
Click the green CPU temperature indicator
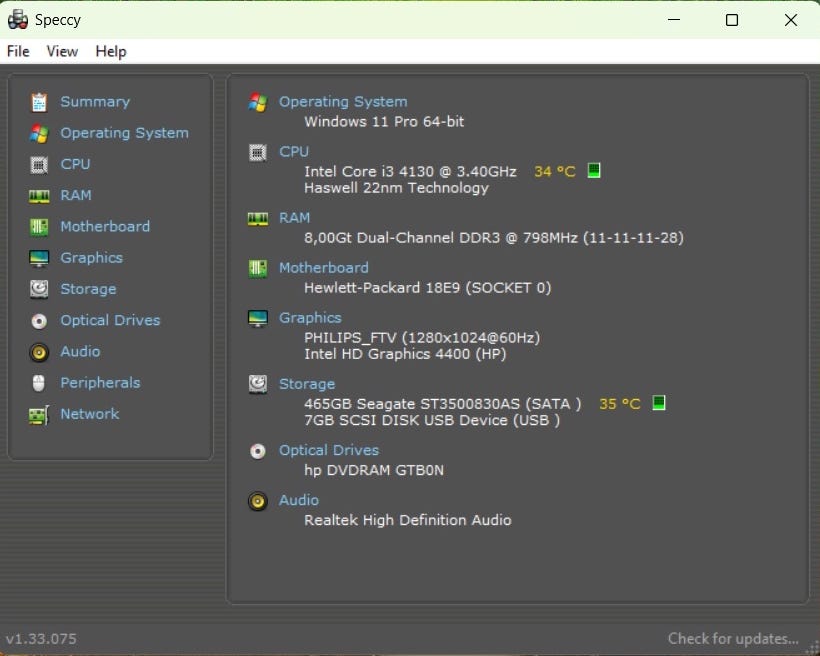(x=594, y=171)
